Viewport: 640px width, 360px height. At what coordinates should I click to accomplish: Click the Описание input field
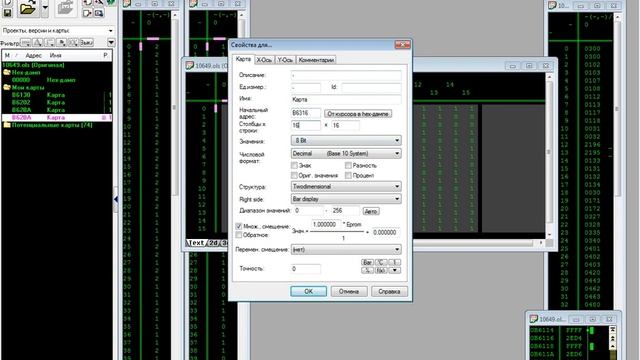pos(346,76)
